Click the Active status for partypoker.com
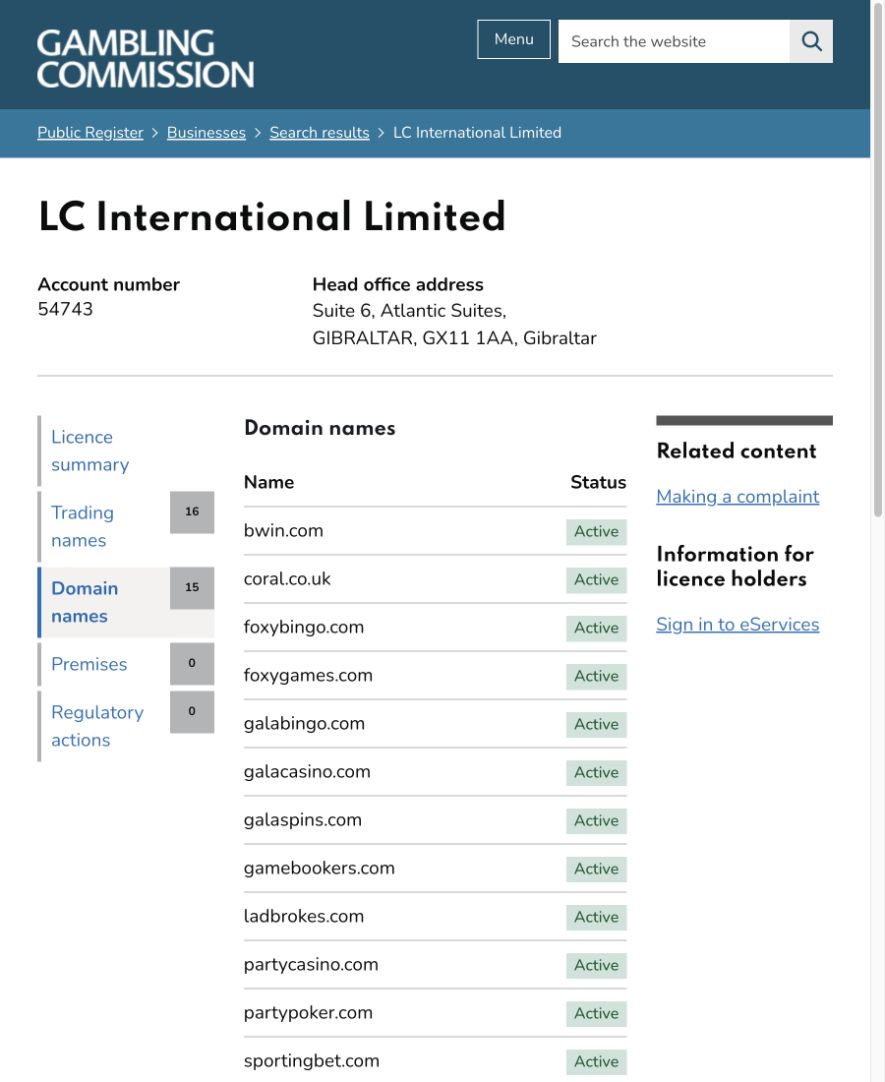Viewport: 885px width, 1082px height. [x=596, y=1014]
